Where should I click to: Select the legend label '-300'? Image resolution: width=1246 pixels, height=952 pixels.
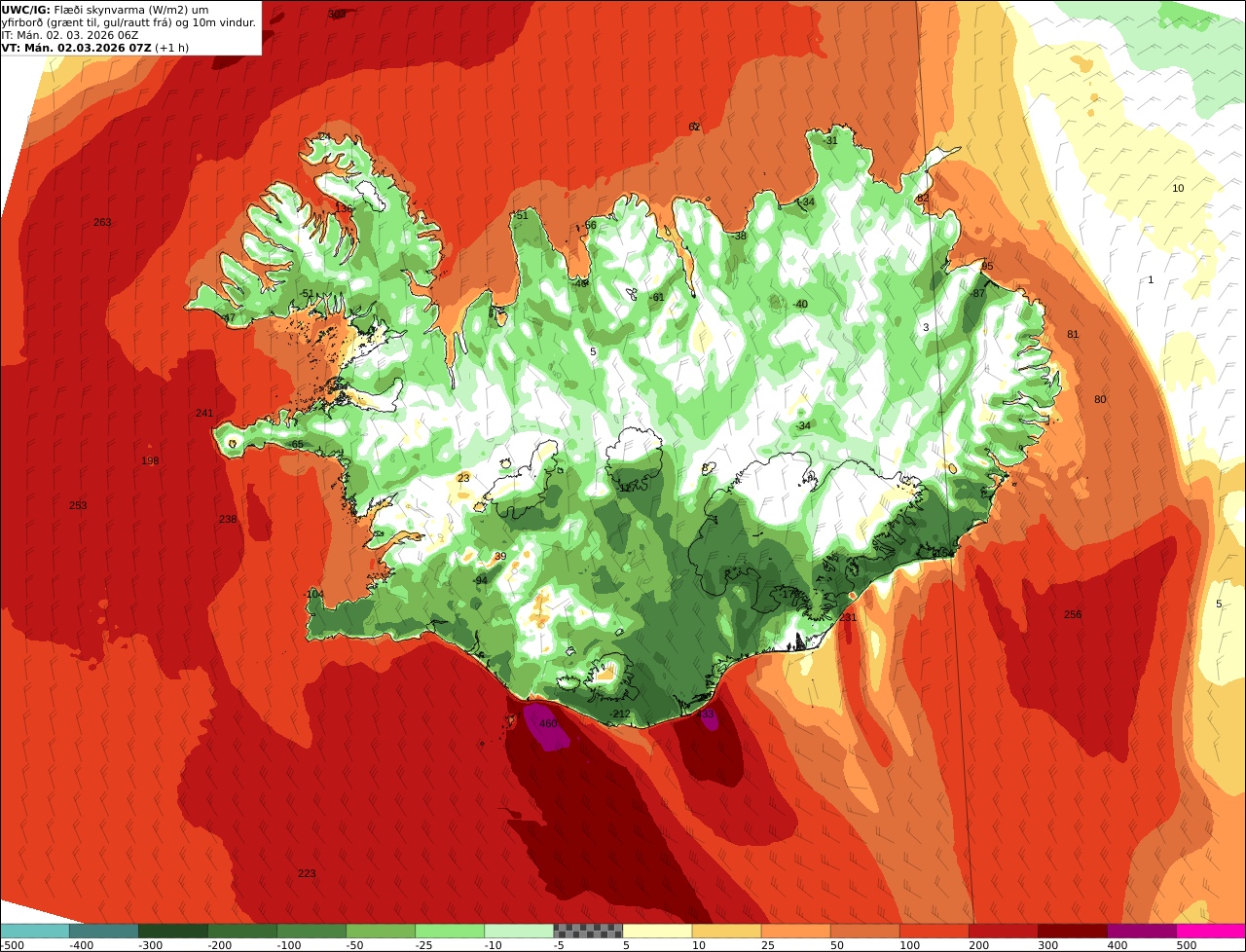coord(150,944)
